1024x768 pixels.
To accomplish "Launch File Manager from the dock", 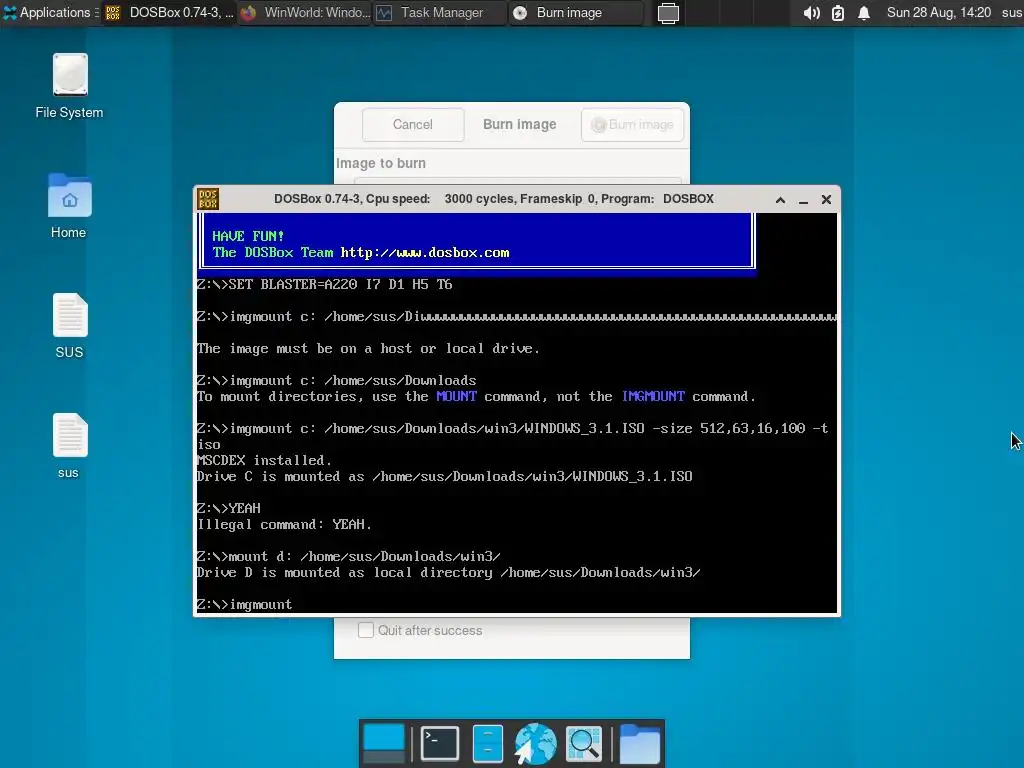I will 487,743.
